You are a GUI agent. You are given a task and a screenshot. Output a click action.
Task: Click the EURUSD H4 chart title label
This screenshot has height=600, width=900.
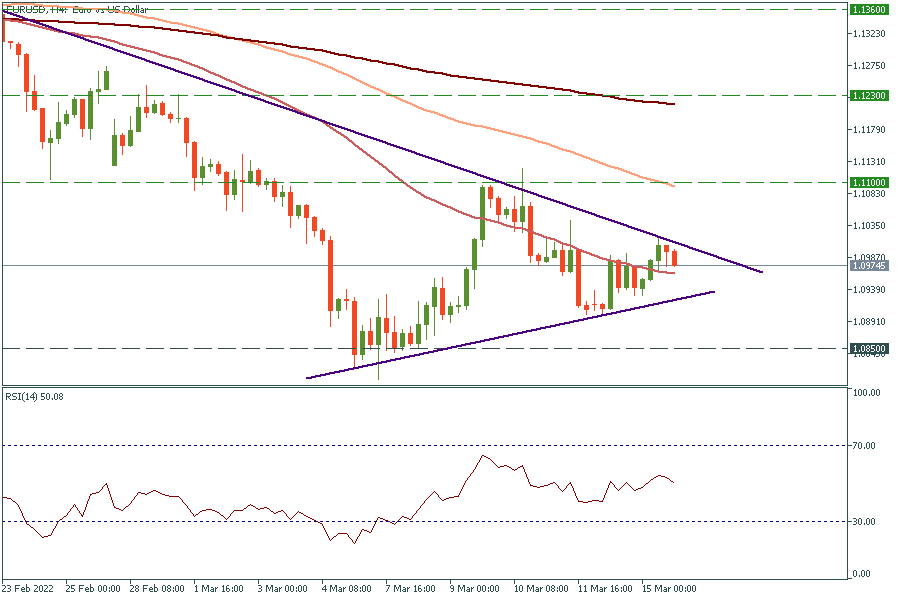point(76,9)
